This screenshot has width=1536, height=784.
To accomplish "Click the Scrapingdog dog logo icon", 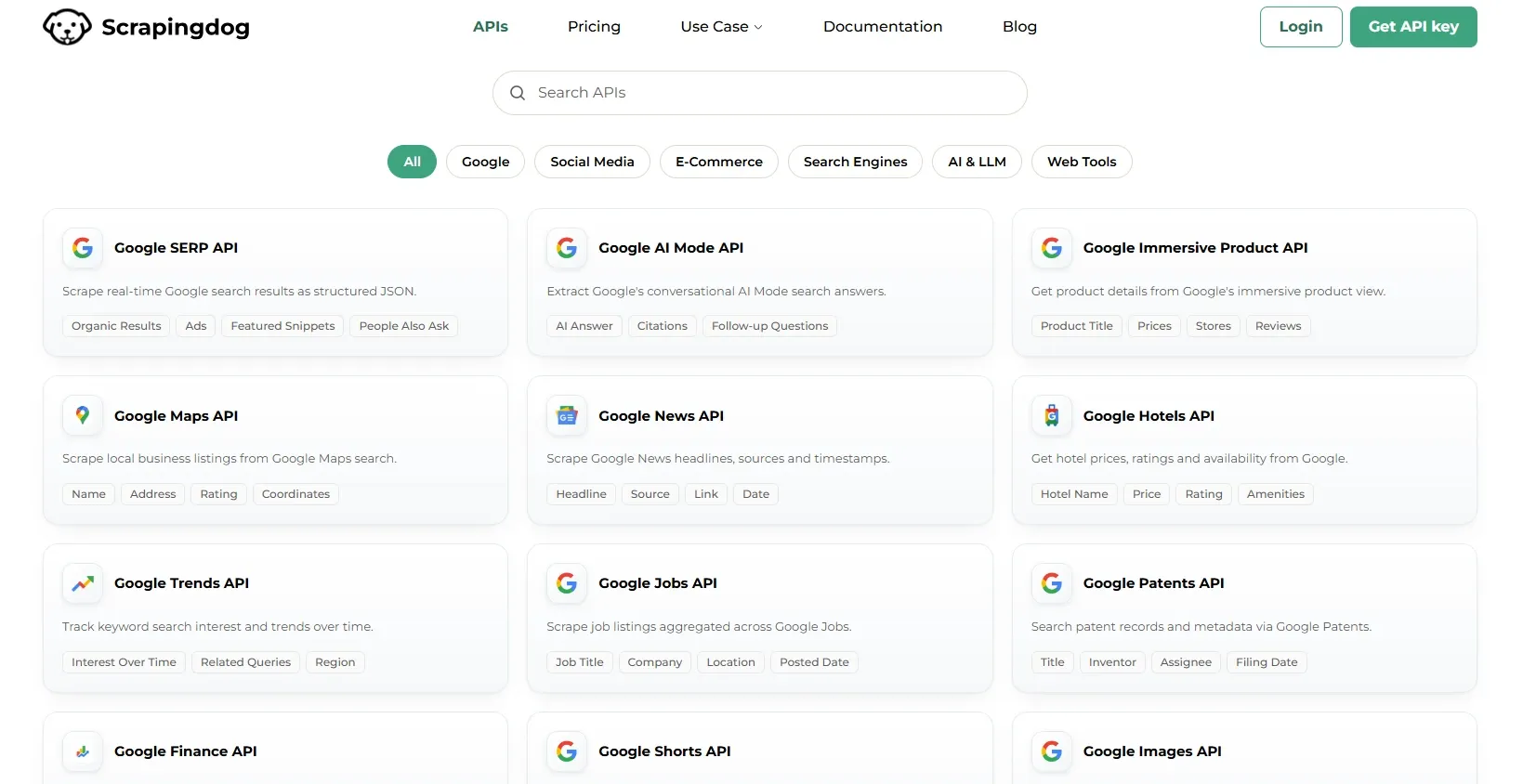I will (67, 27).
